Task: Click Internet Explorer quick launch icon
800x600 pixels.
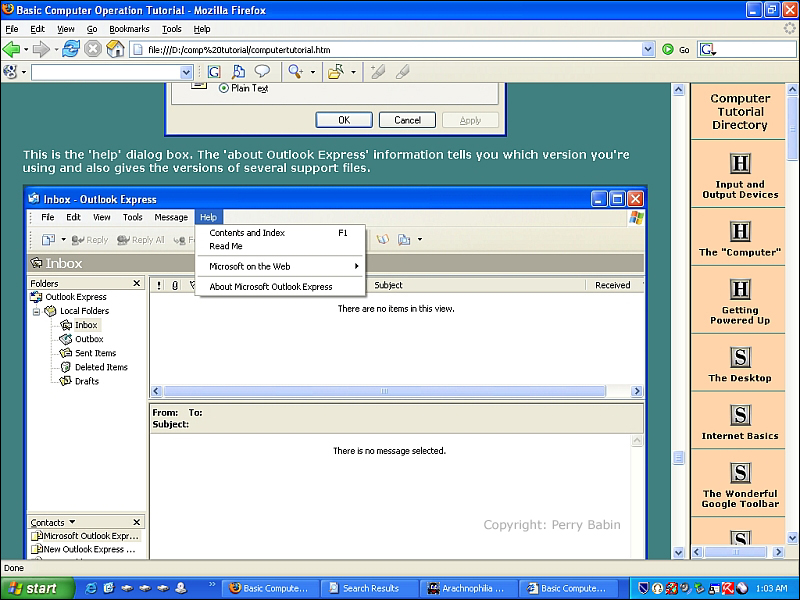Action: pos(91,588)
